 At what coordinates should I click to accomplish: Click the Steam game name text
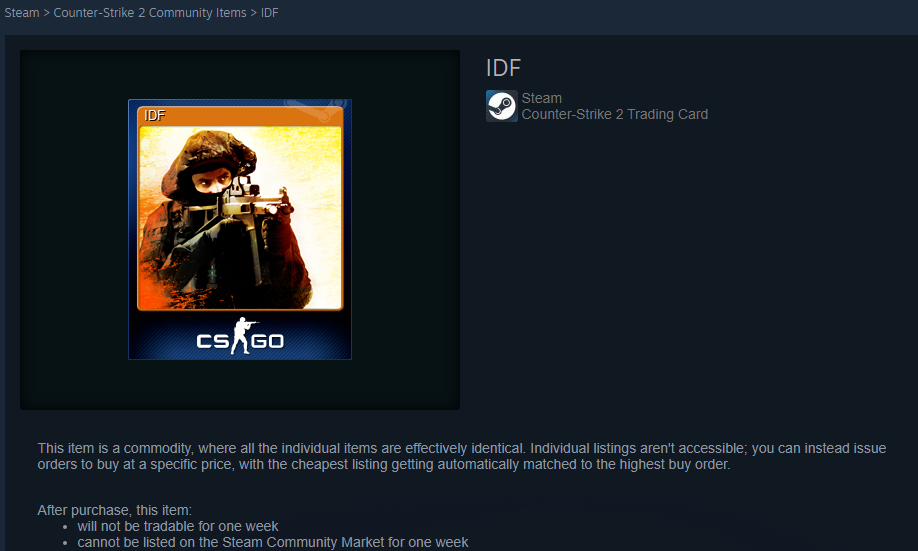pos(542,98)
